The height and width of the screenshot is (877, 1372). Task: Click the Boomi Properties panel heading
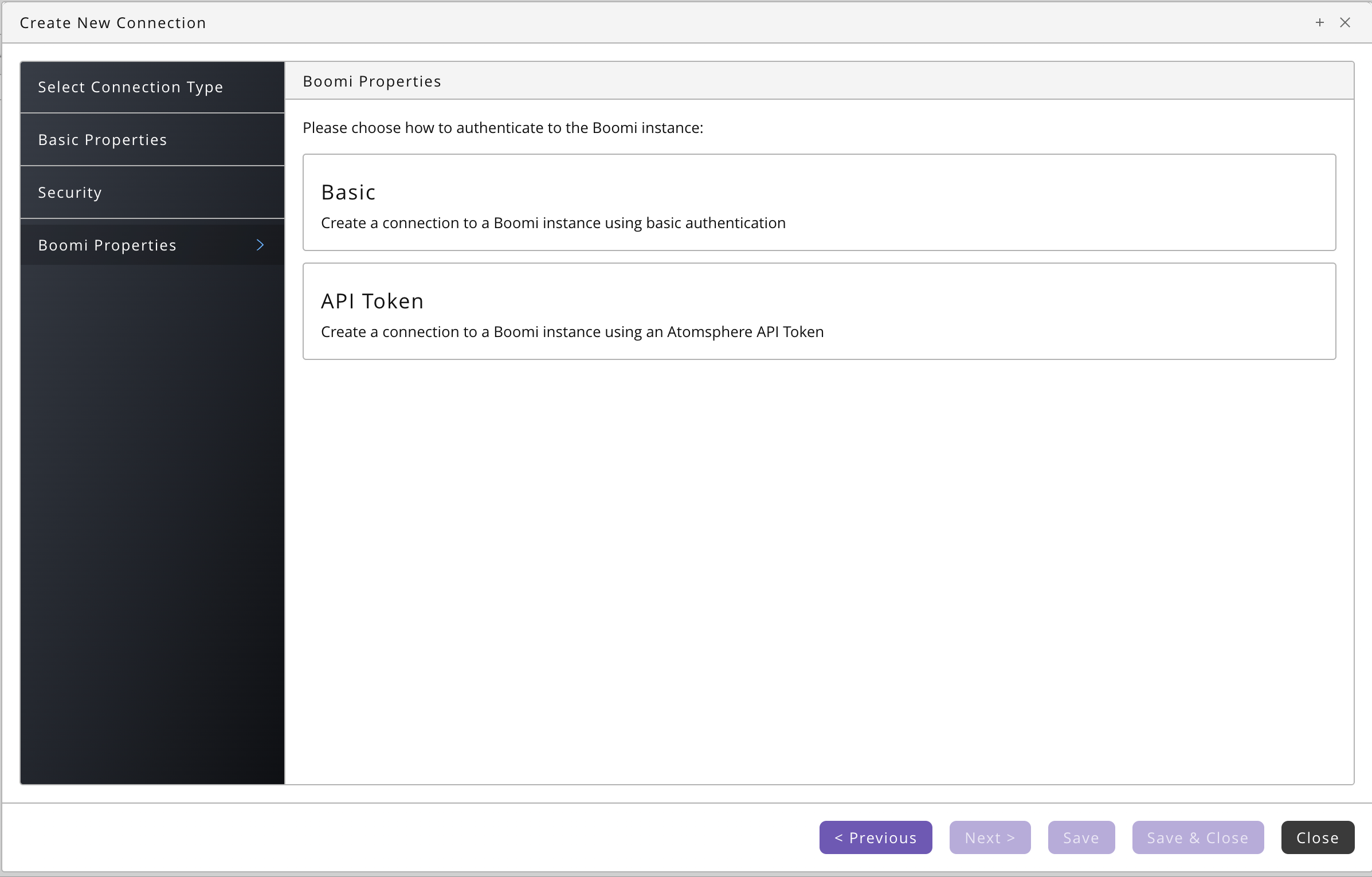372,81
